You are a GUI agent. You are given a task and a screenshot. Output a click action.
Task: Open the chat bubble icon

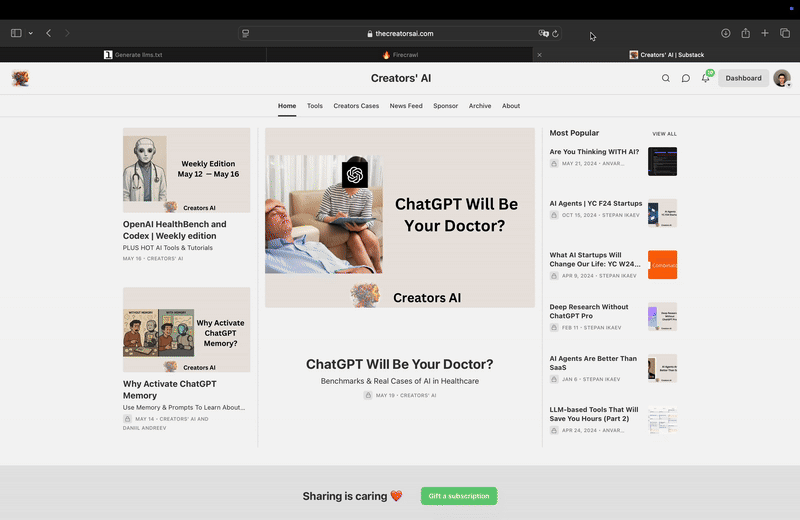[686, 78]
